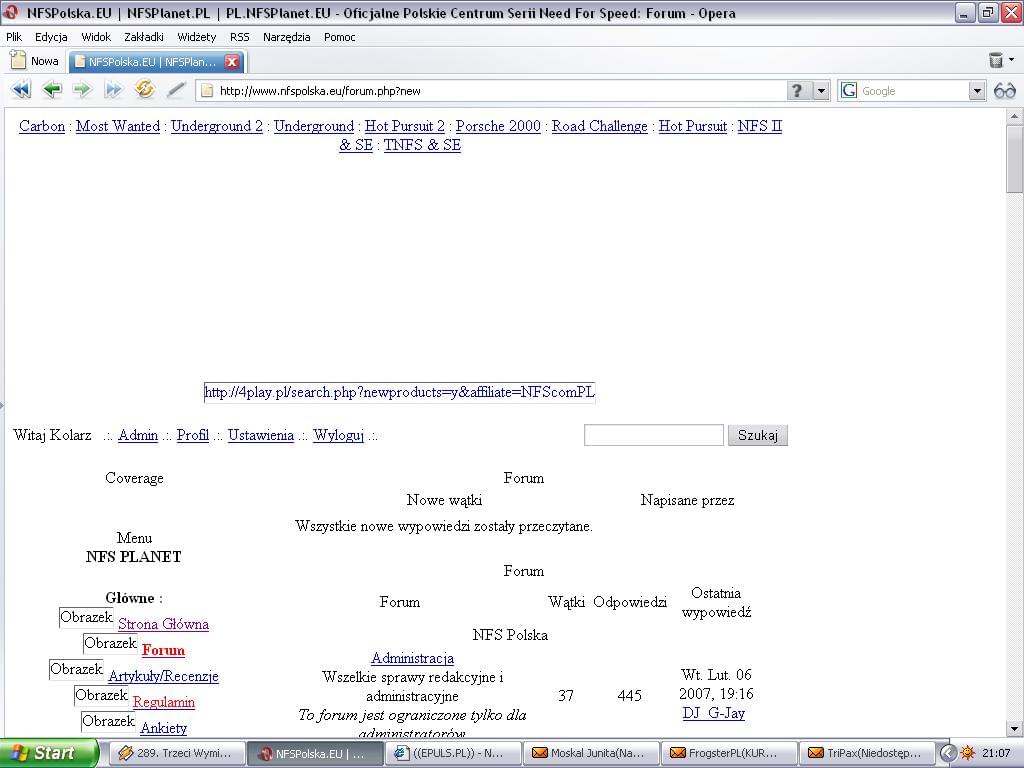Click the glasses view icon
The image size is (1024, 768).
[x=1004, y=90]
